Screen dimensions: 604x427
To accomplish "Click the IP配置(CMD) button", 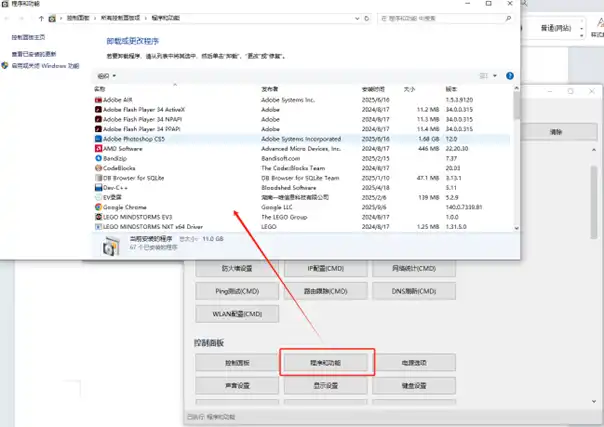I will coord(325,268).
